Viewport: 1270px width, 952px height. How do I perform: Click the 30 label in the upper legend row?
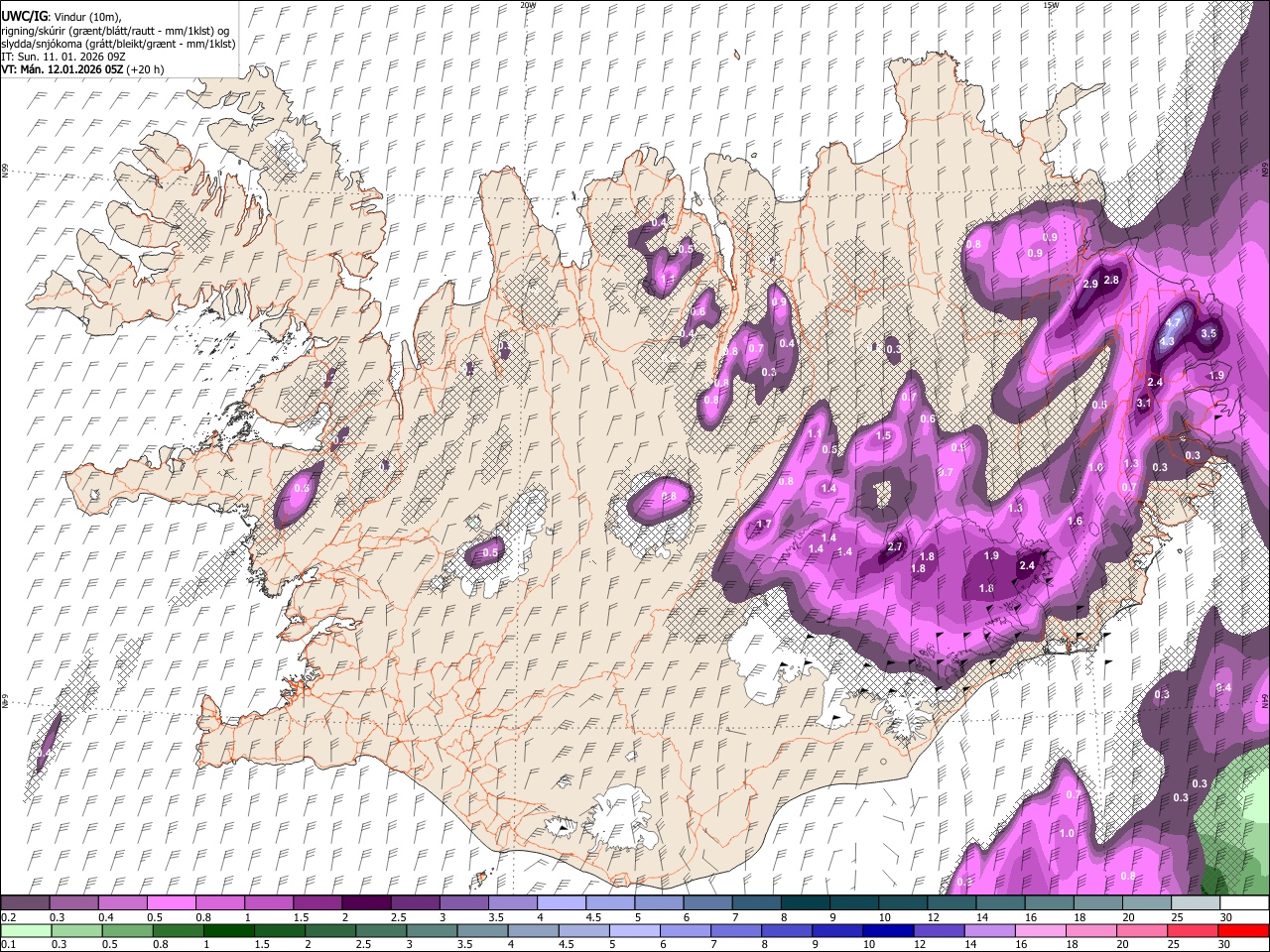pos(1226,917)
